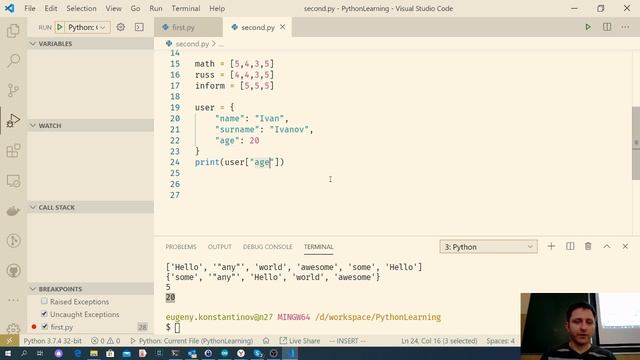Screen dimensions: 640x360
Task: Open Microsoft Store from taskbar
Action: pyautogui.click(x=110, y=353)
